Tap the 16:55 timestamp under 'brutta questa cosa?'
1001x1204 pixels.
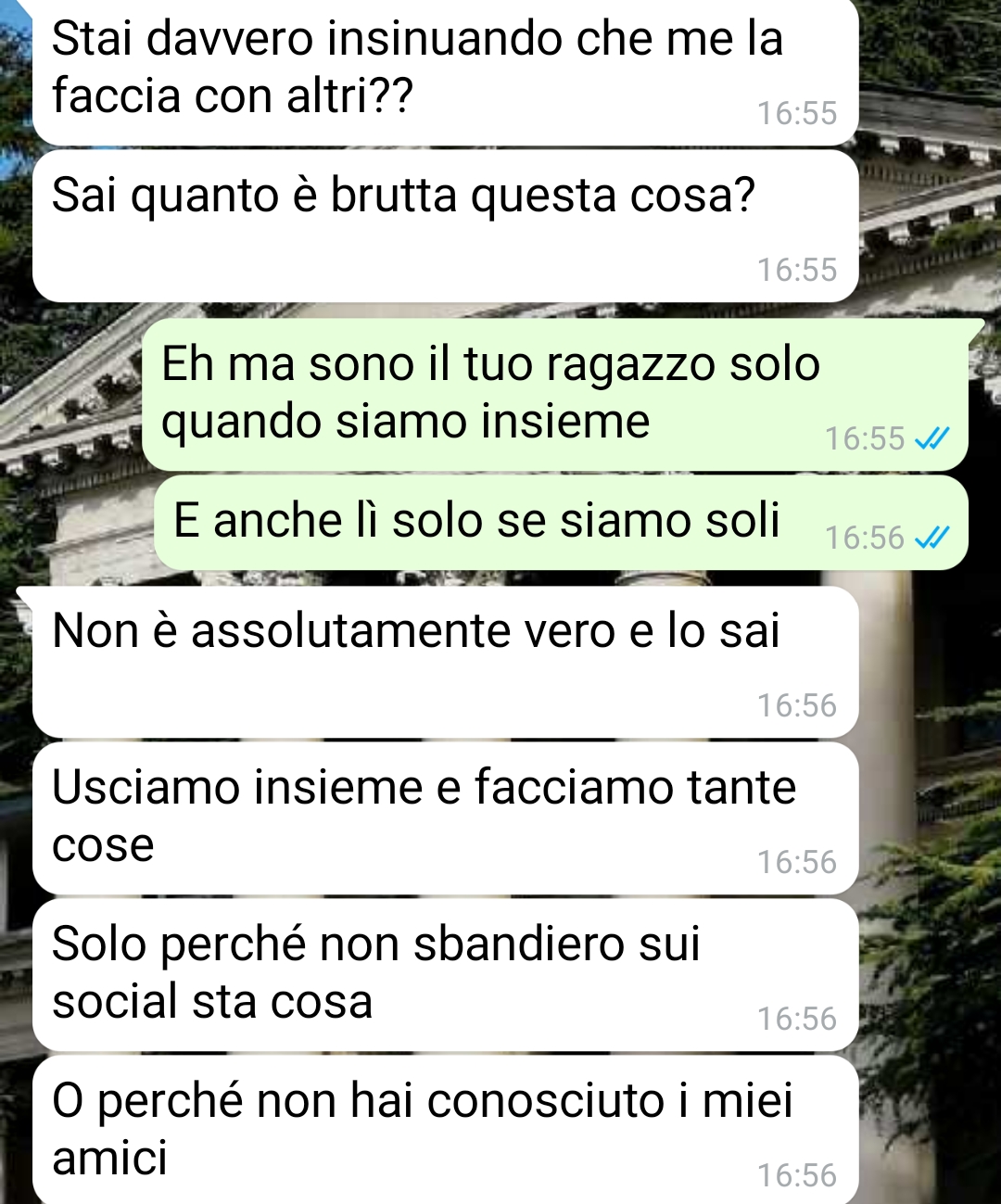click(796, 270)
